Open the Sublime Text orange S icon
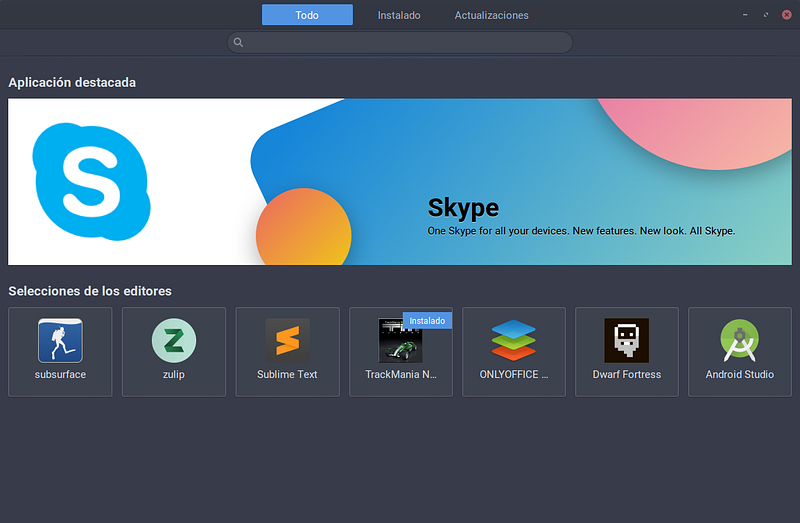The image size is (800, 523). tap(287, 340)
